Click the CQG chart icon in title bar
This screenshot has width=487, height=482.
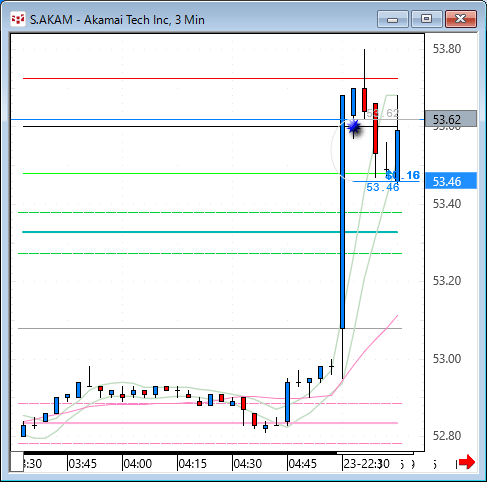click(x=18, y=19)
